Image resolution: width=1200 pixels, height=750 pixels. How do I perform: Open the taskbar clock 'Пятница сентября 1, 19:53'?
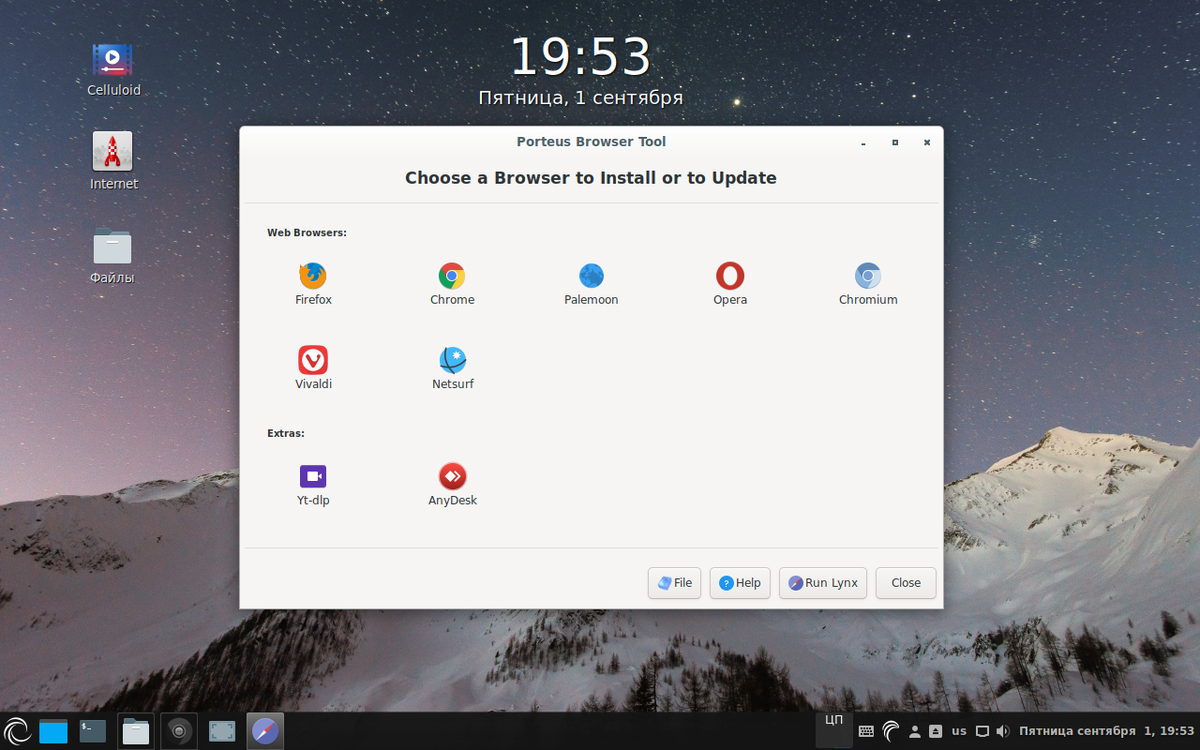(x=1105, y=731)
